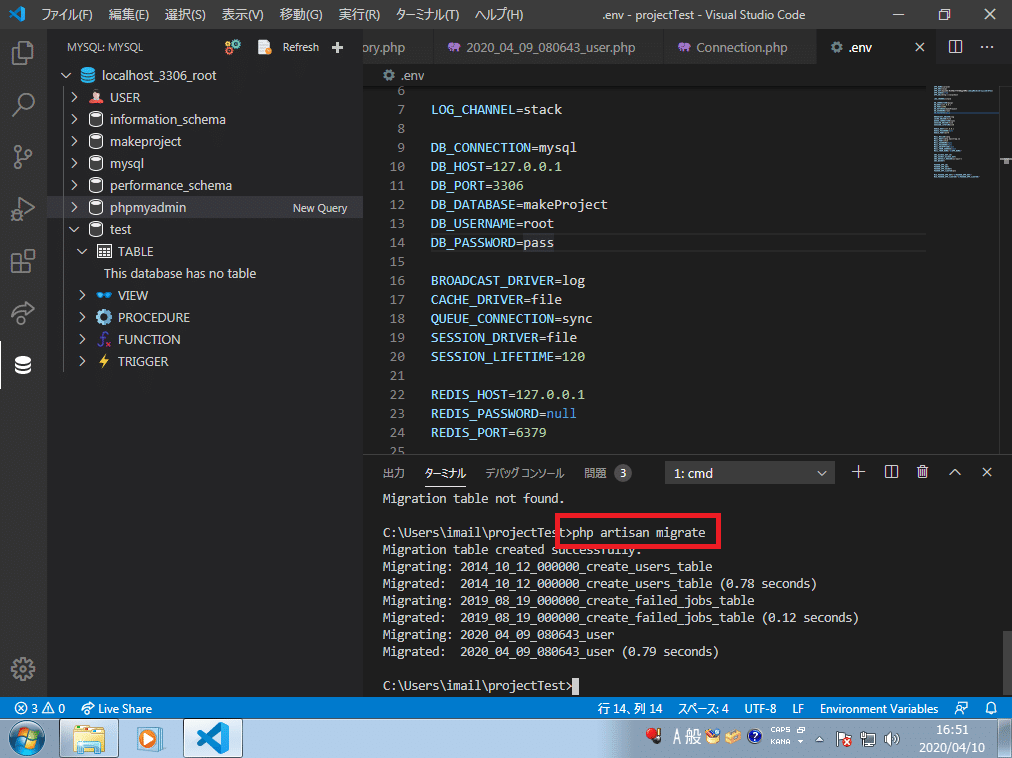Close the terminal panel
The height and width of the screenshot is (758, 1012).
coord(987,472)
